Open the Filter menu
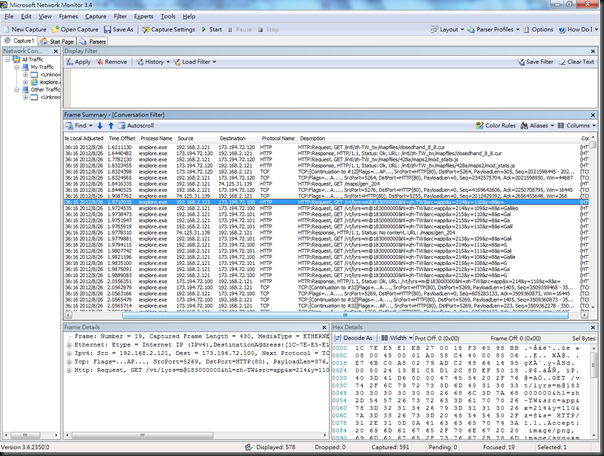This screenshot has width=604, height=456. [x=120, y=17]
